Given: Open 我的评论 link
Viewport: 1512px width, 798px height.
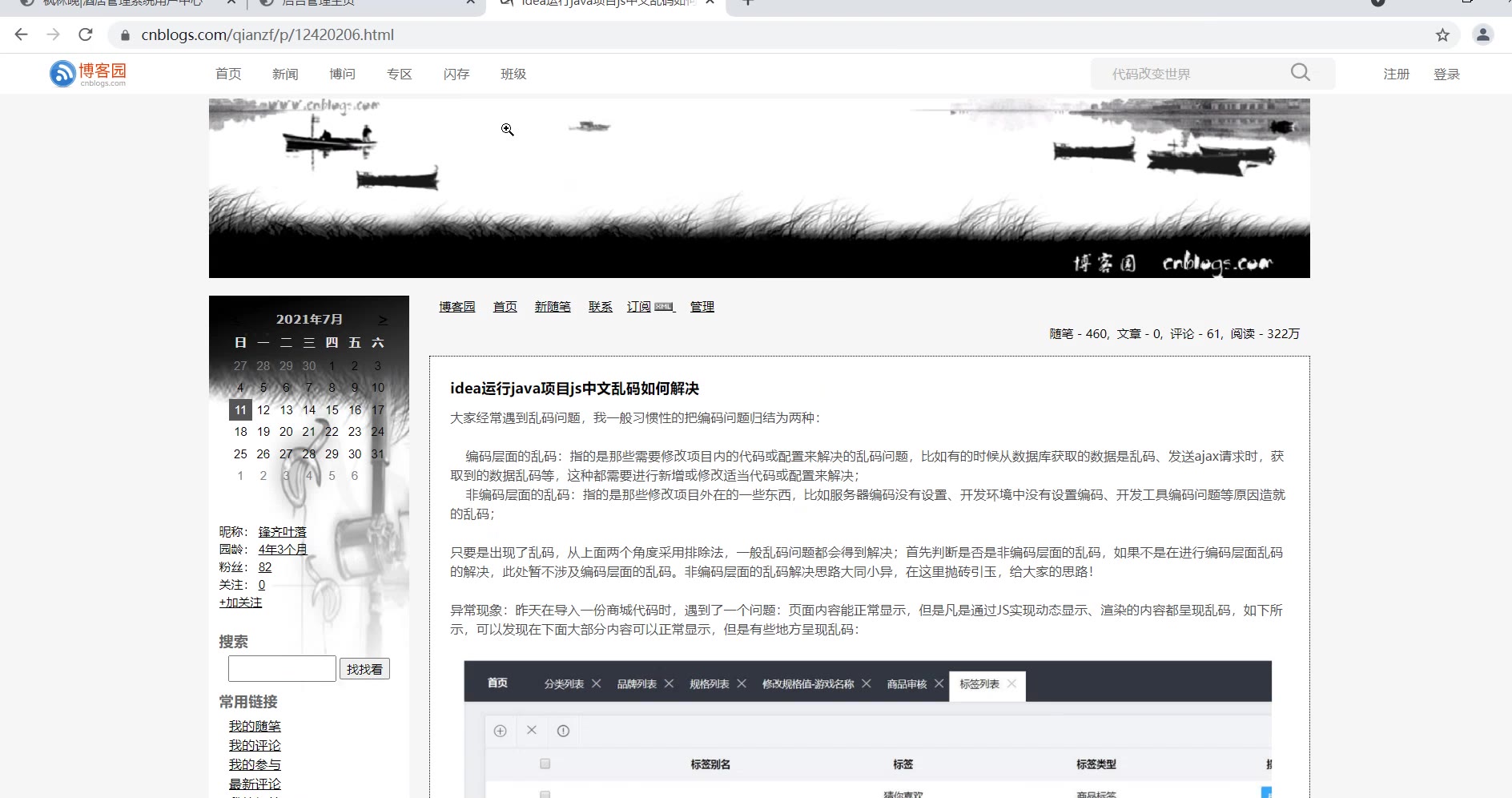Looking at the screenshot, I should point(255,745).
